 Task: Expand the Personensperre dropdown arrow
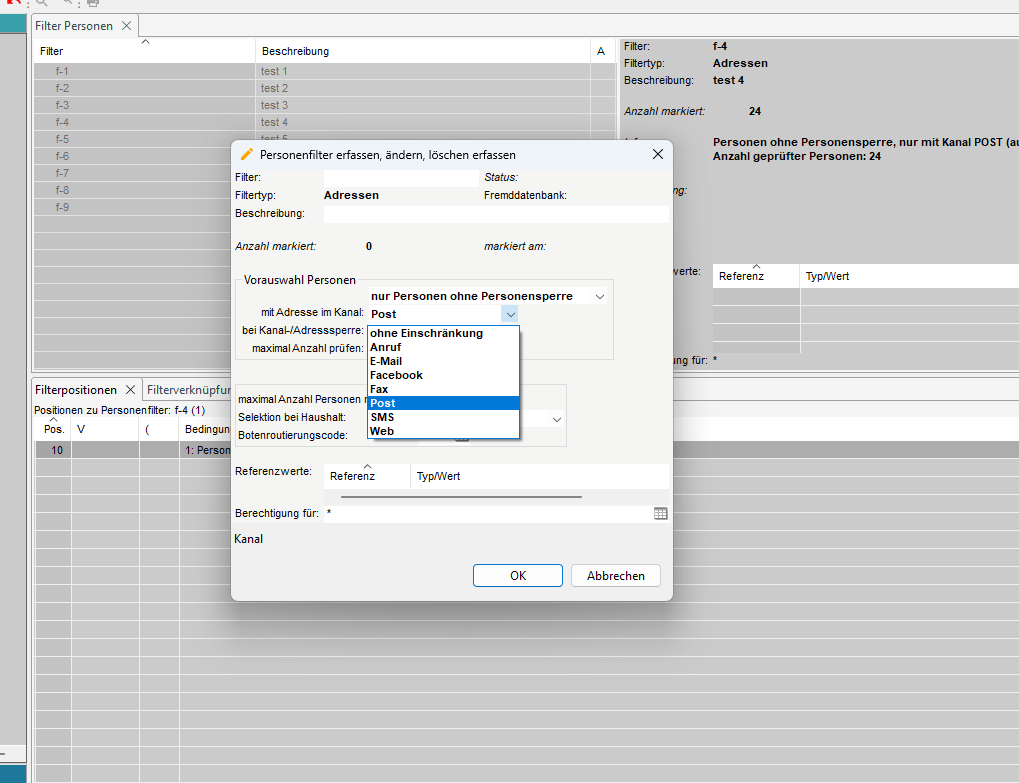tap(599, 297)
